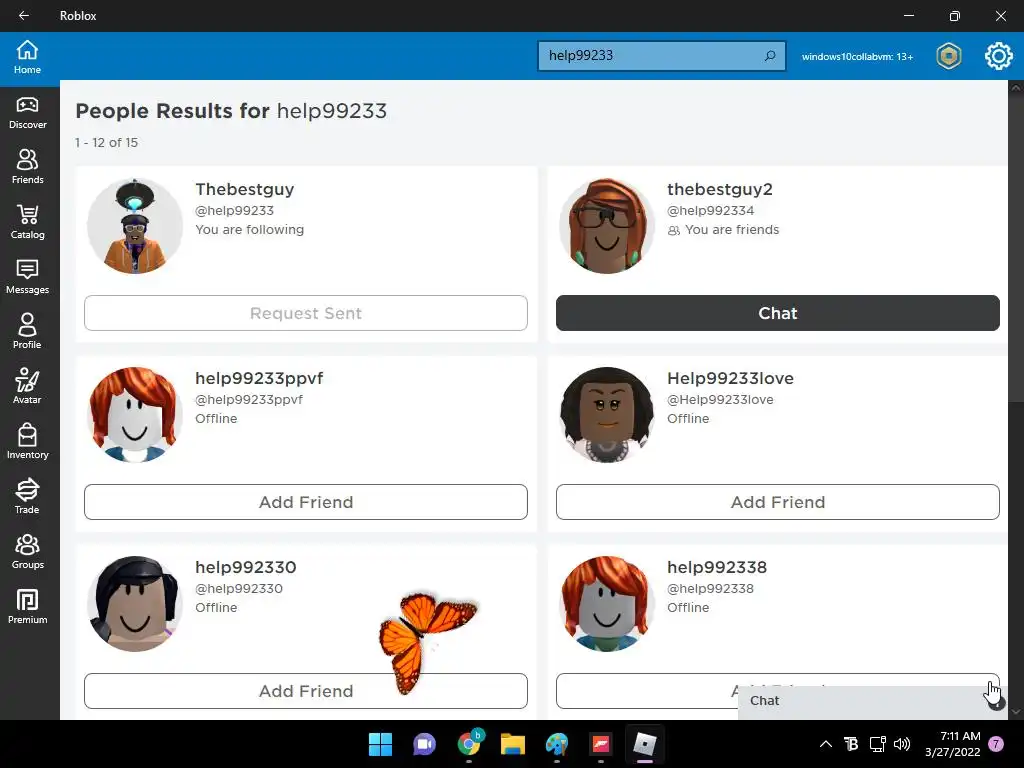This screenshot has height=768, width=1024.
Task: Open the Settings gear menu
Action: coord(999,56)
